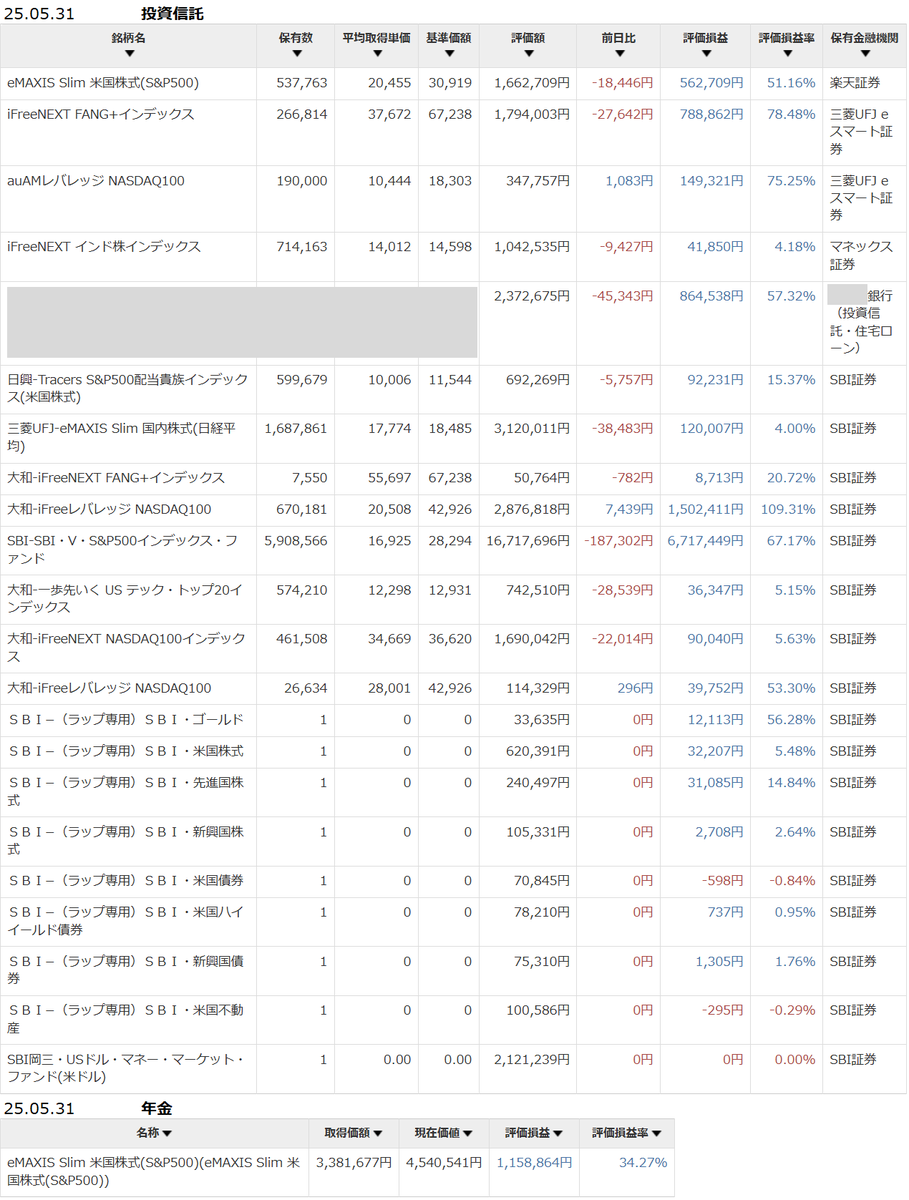Select profit rate 109.31%
This screenshot has height=1200, width=909.
pyautogui.click(x=788, y=509)
